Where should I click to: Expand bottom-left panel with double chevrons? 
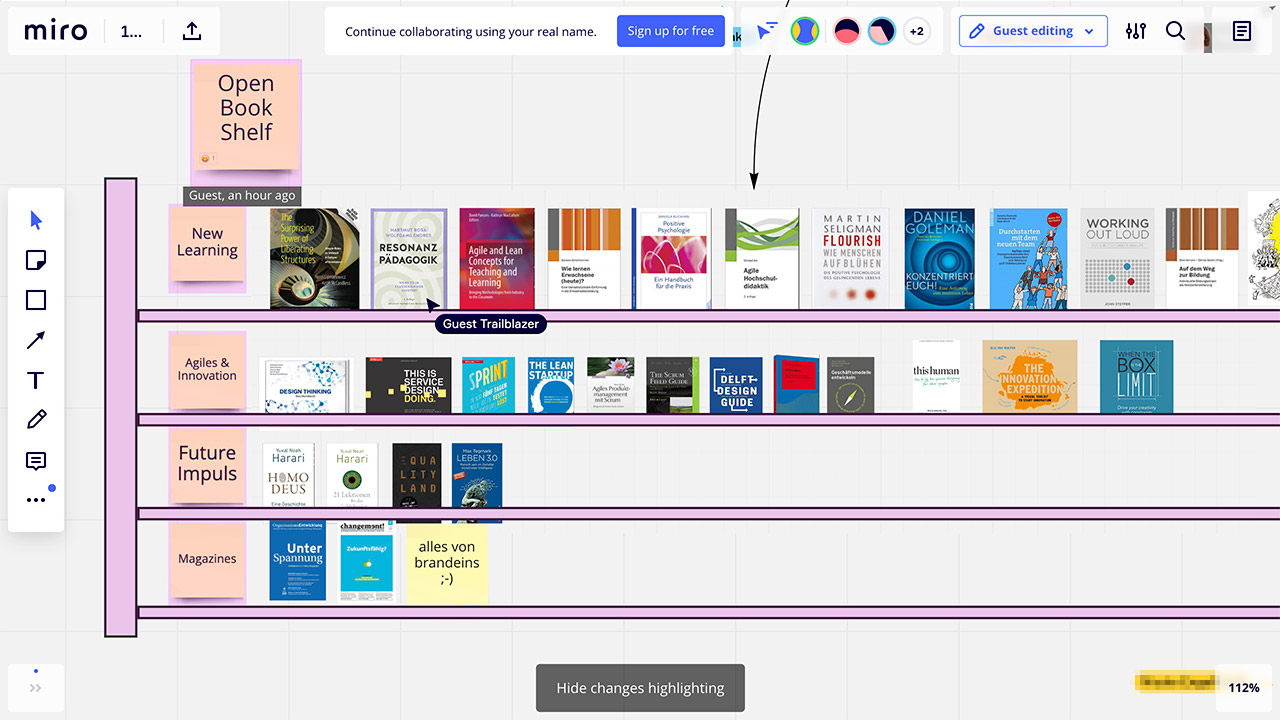pyautogui.click(x=36, y=688)
